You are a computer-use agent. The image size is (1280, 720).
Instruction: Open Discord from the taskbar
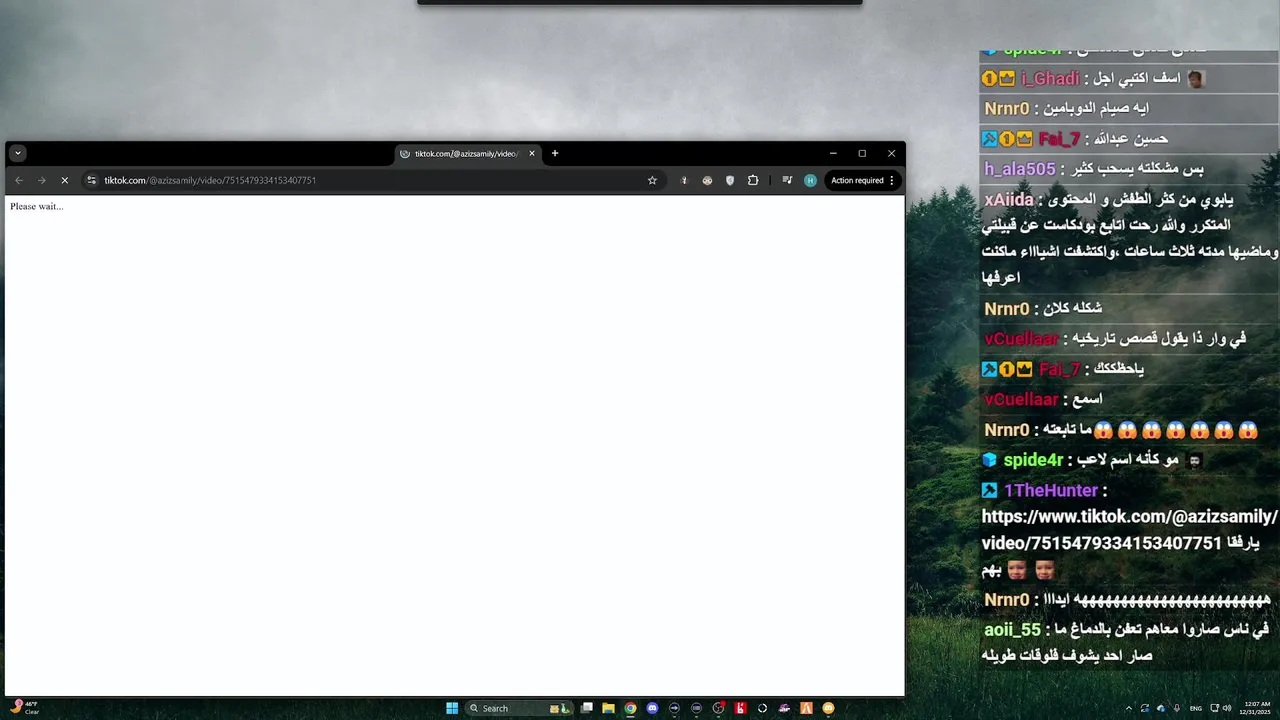[x=652, y=708]
